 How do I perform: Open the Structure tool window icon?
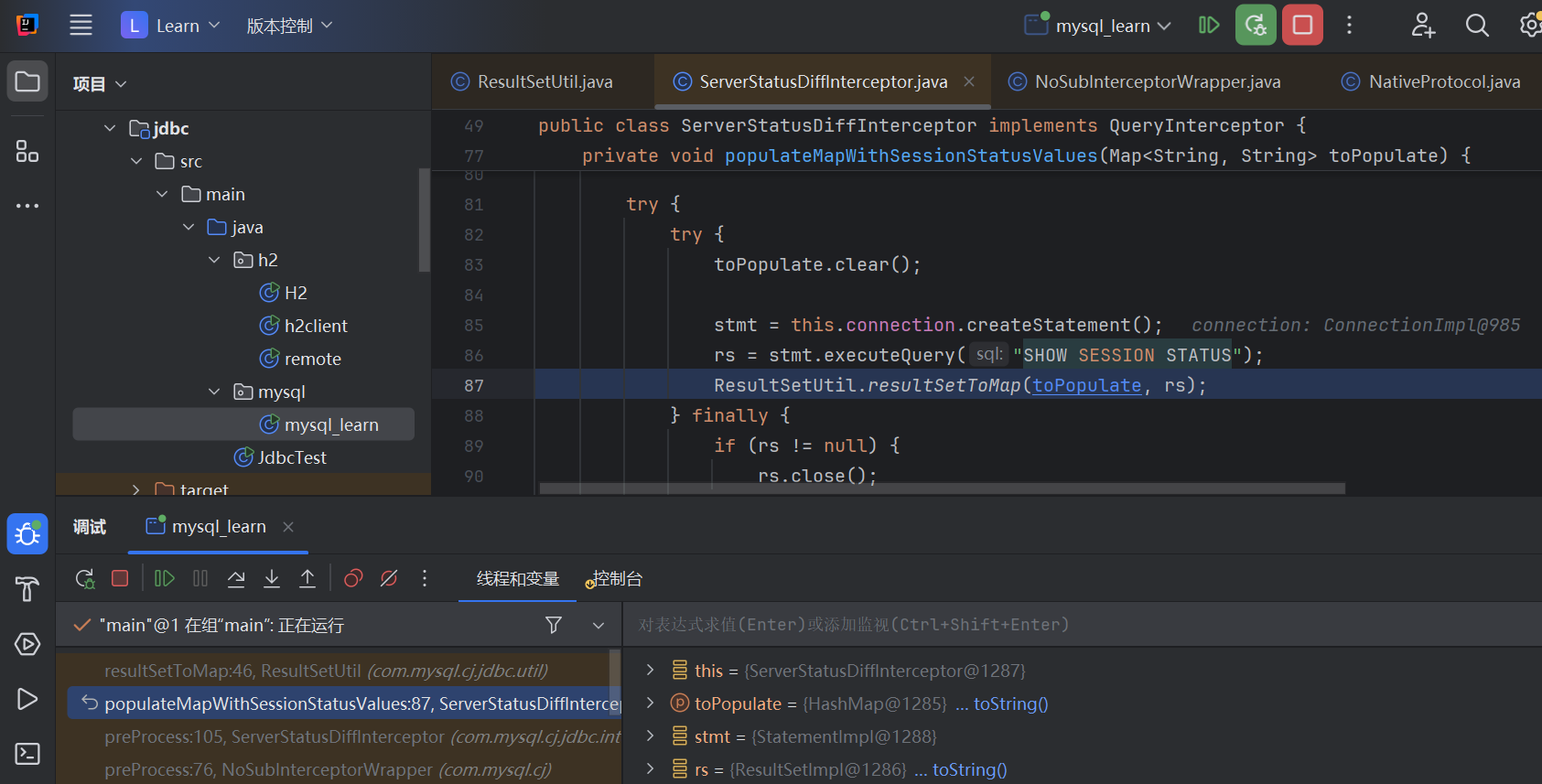[27, 151]
